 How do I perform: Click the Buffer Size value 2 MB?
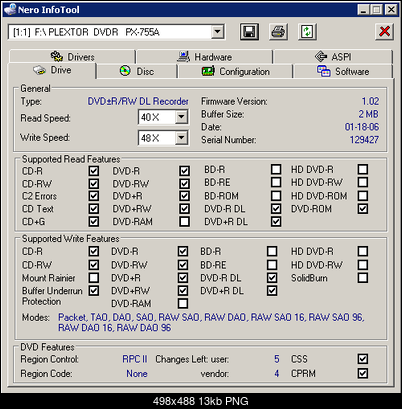click(369, 114)
